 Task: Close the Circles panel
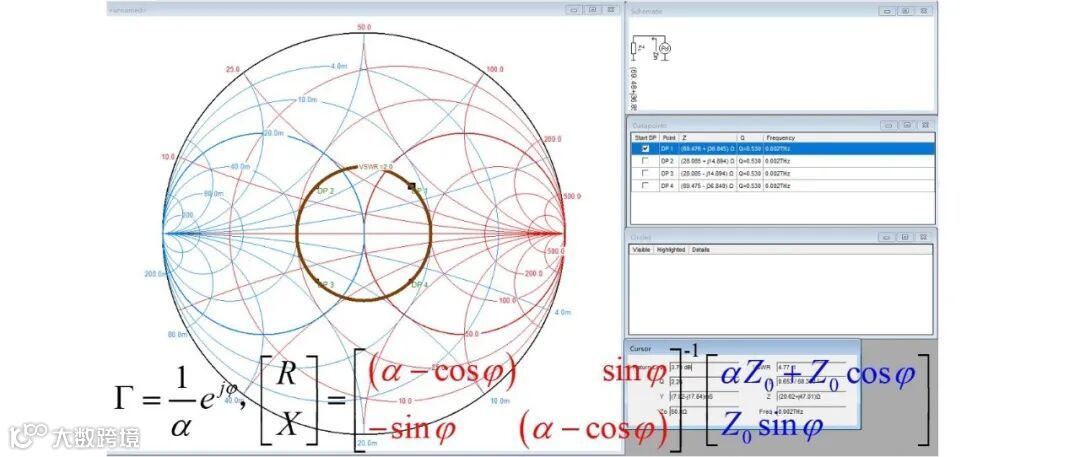[924, 236]
